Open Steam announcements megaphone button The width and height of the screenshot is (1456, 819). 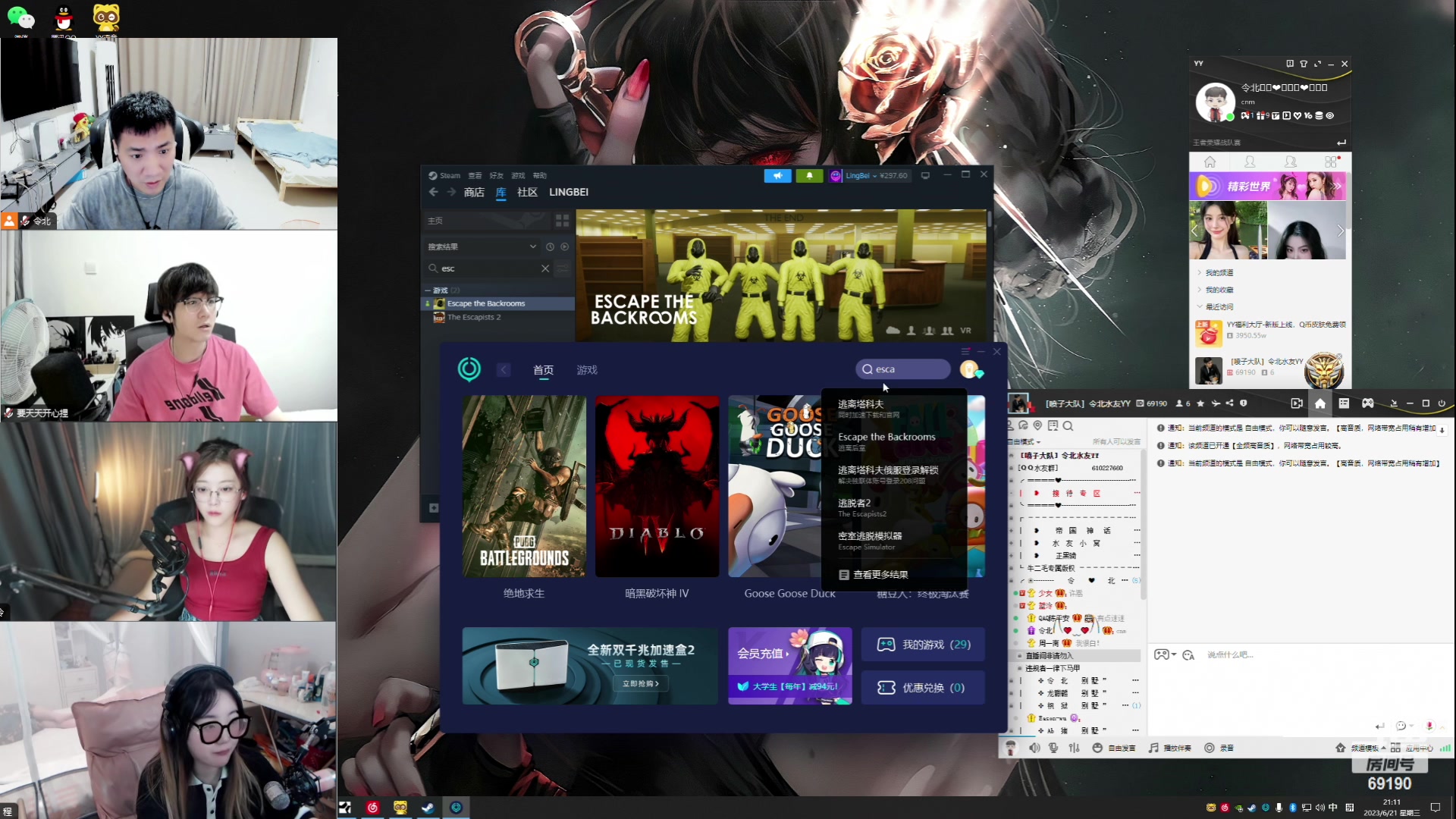tap(777, 175)
